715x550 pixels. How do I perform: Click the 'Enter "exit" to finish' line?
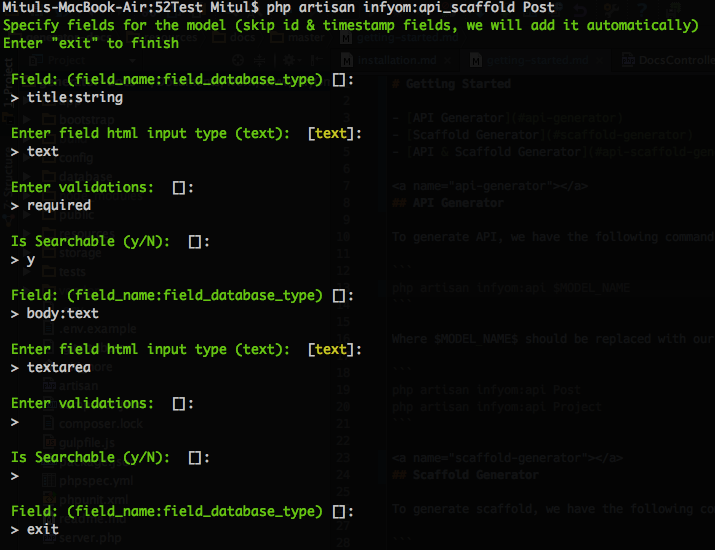[x=91, y=43]
